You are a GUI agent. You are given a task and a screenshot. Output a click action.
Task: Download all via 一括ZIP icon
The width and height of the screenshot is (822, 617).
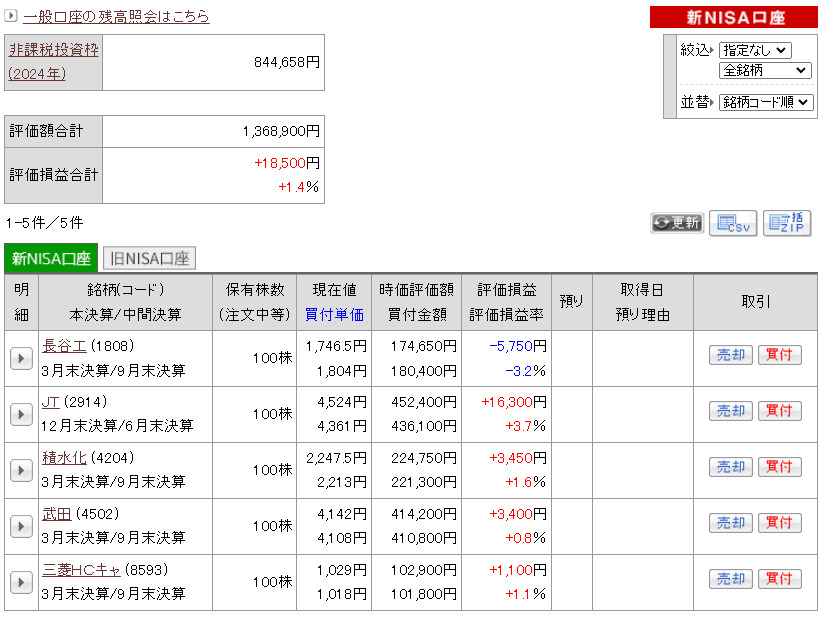point(786,223)
